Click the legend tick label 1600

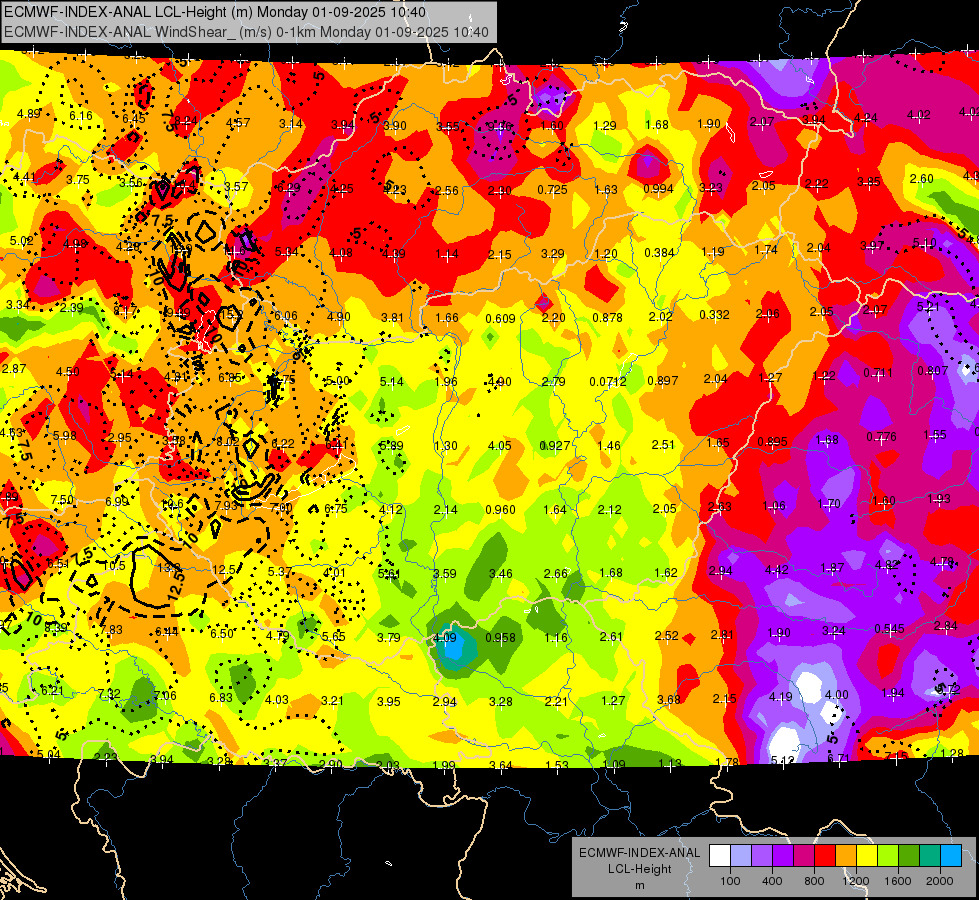coord(898,881)
